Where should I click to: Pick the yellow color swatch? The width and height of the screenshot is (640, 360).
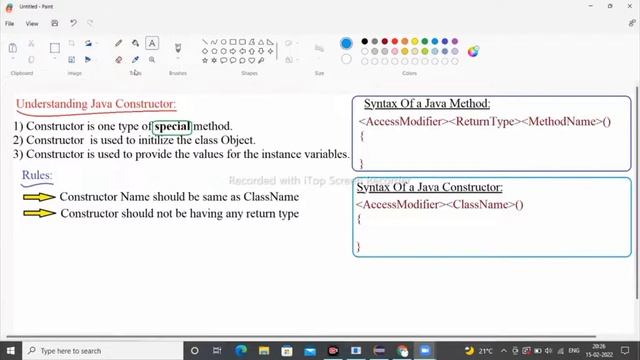415,41
